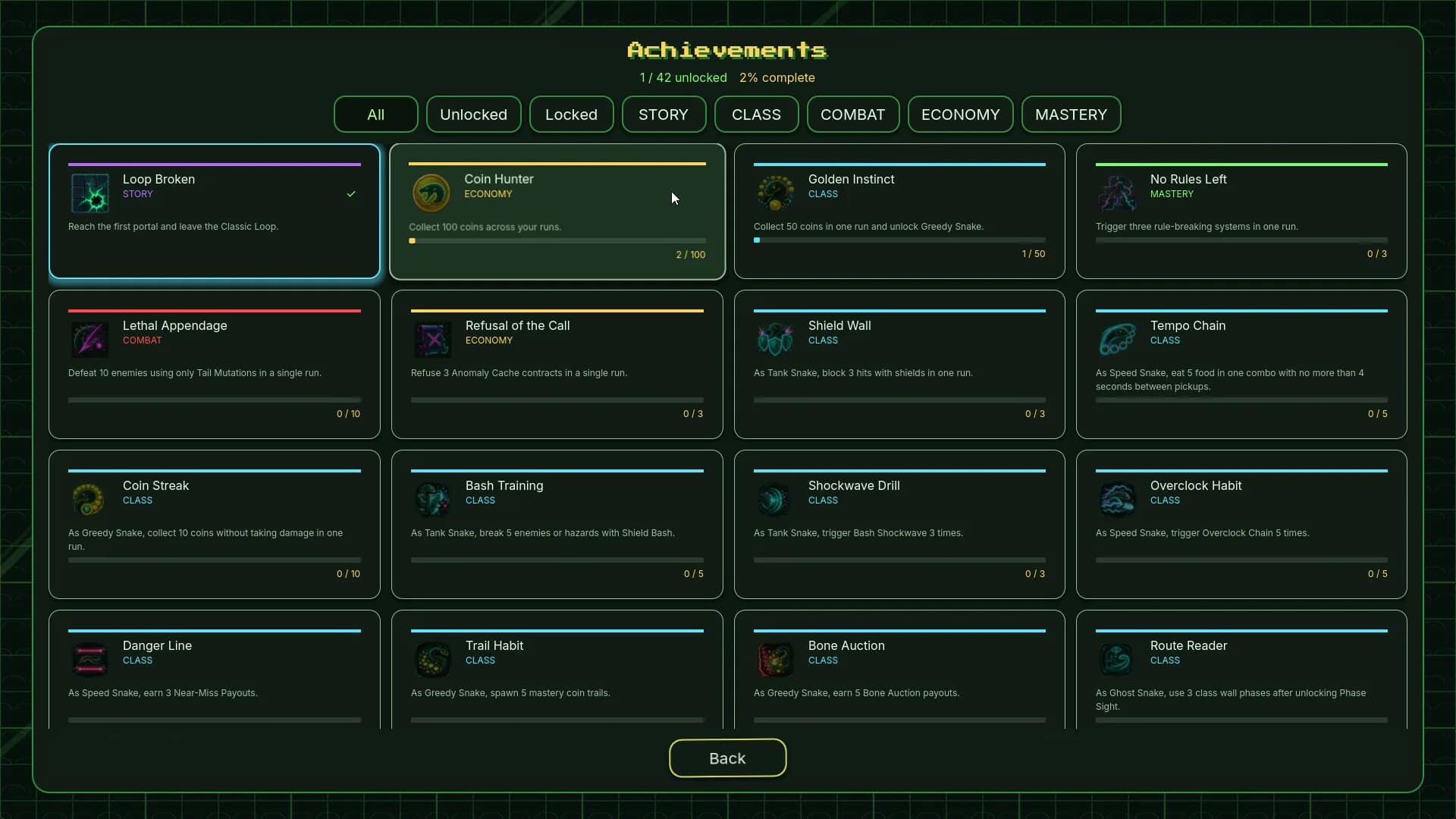Screen dimensions: 1456x819
Task: Click the Back button
Action: tap(727, 758)
